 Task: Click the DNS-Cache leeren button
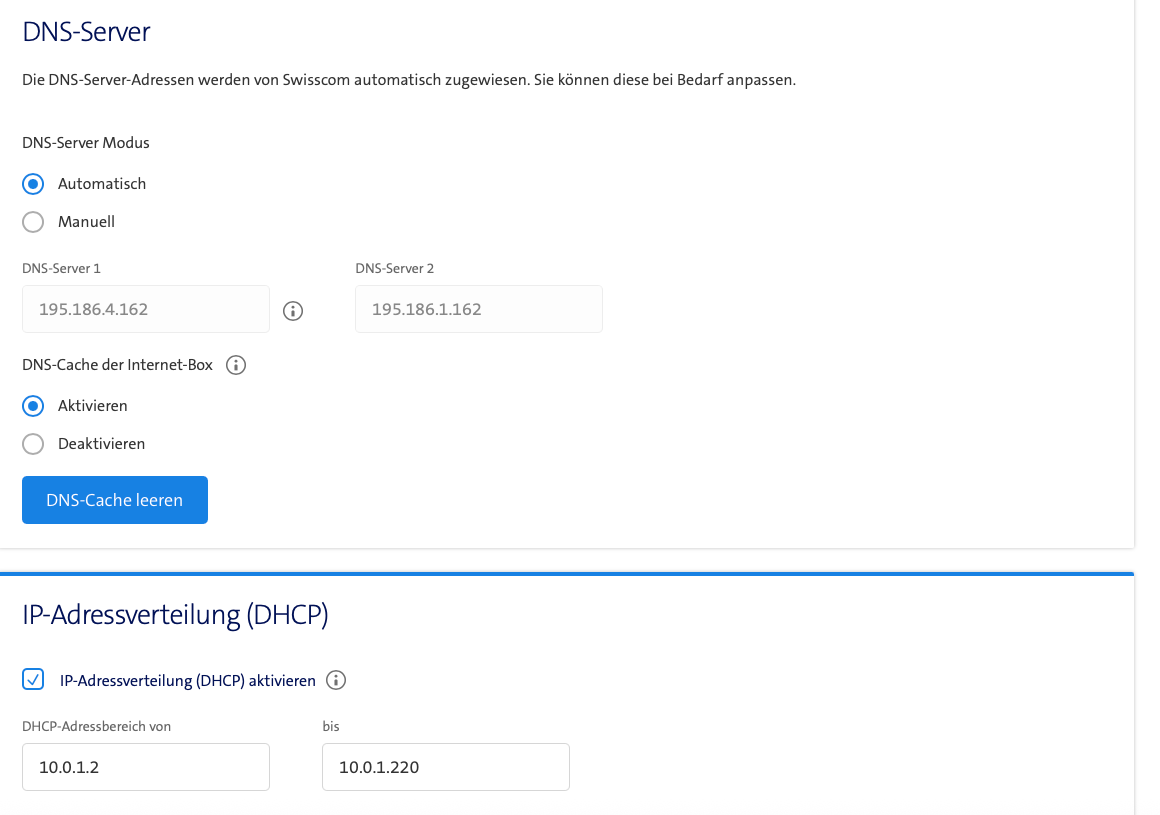click(x=115, y=500)
